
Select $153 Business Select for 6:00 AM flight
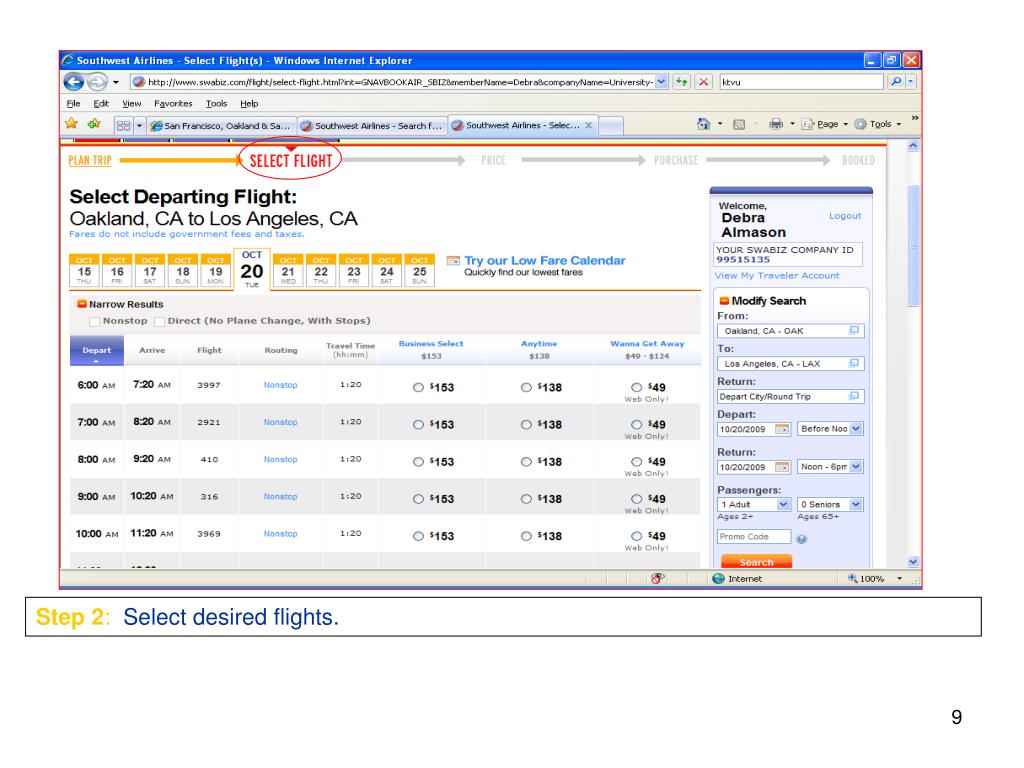click(x=418, y=387)
